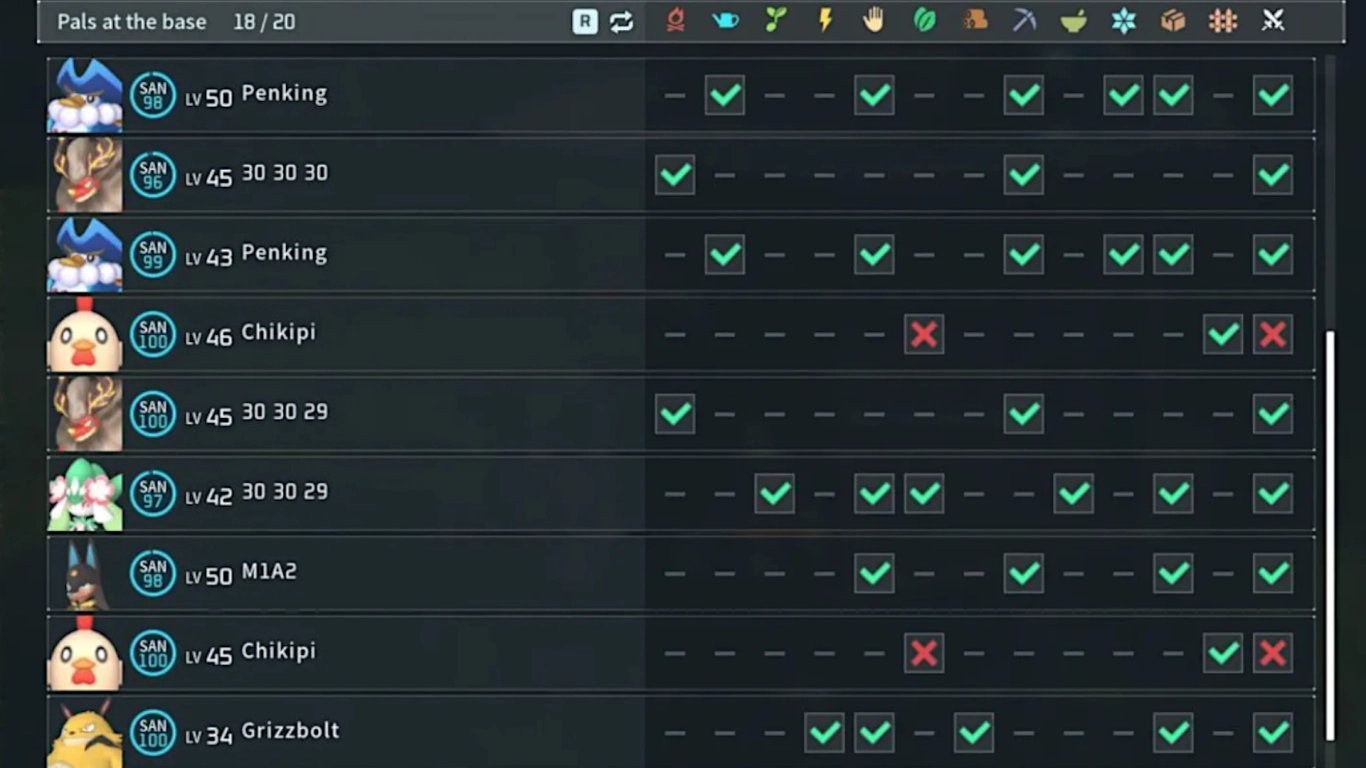Click the R key sort button
The width and height of the screenshot is (1366, 768).
pos(585,22)
